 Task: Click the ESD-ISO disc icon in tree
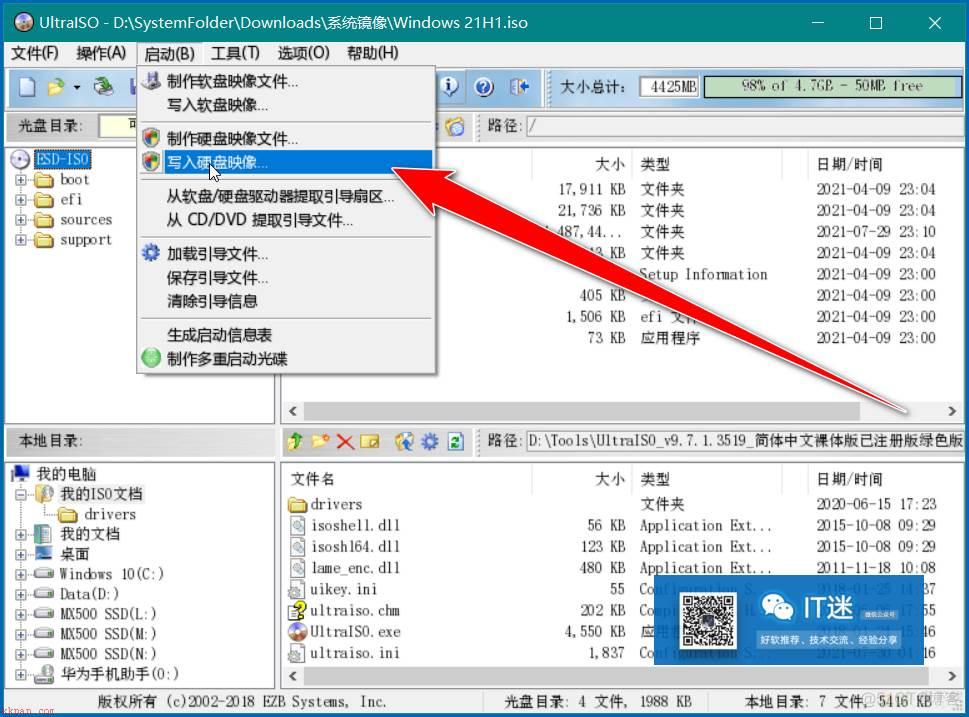(x=20, y=159)
